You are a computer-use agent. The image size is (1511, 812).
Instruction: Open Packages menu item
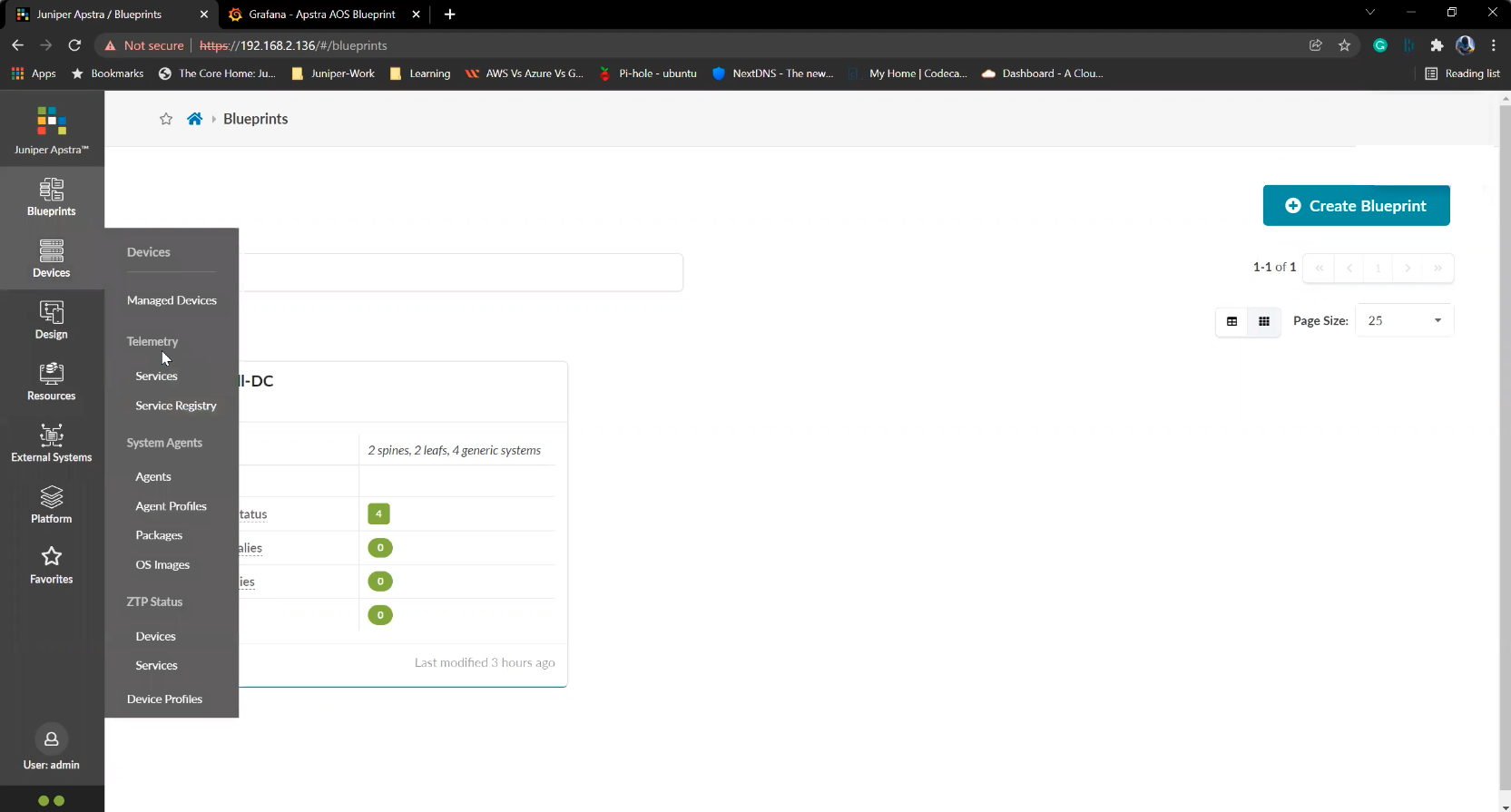(x=159, y=535)
